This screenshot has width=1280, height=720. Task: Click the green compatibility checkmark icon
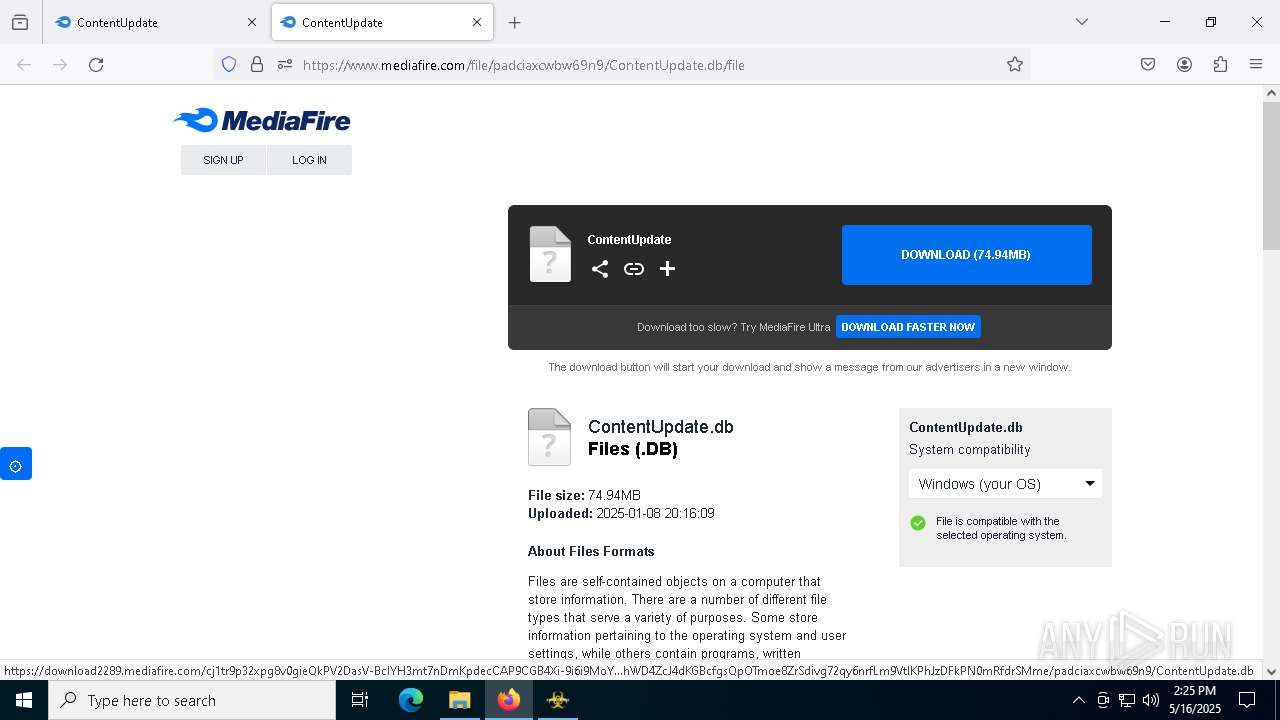[x=918, y=523]
